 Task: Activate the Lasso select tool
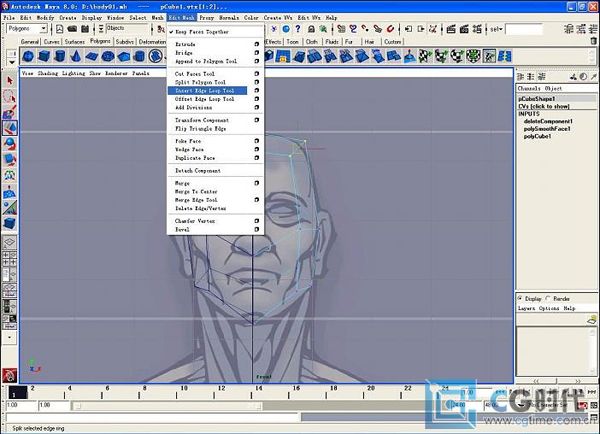(10, 96)
